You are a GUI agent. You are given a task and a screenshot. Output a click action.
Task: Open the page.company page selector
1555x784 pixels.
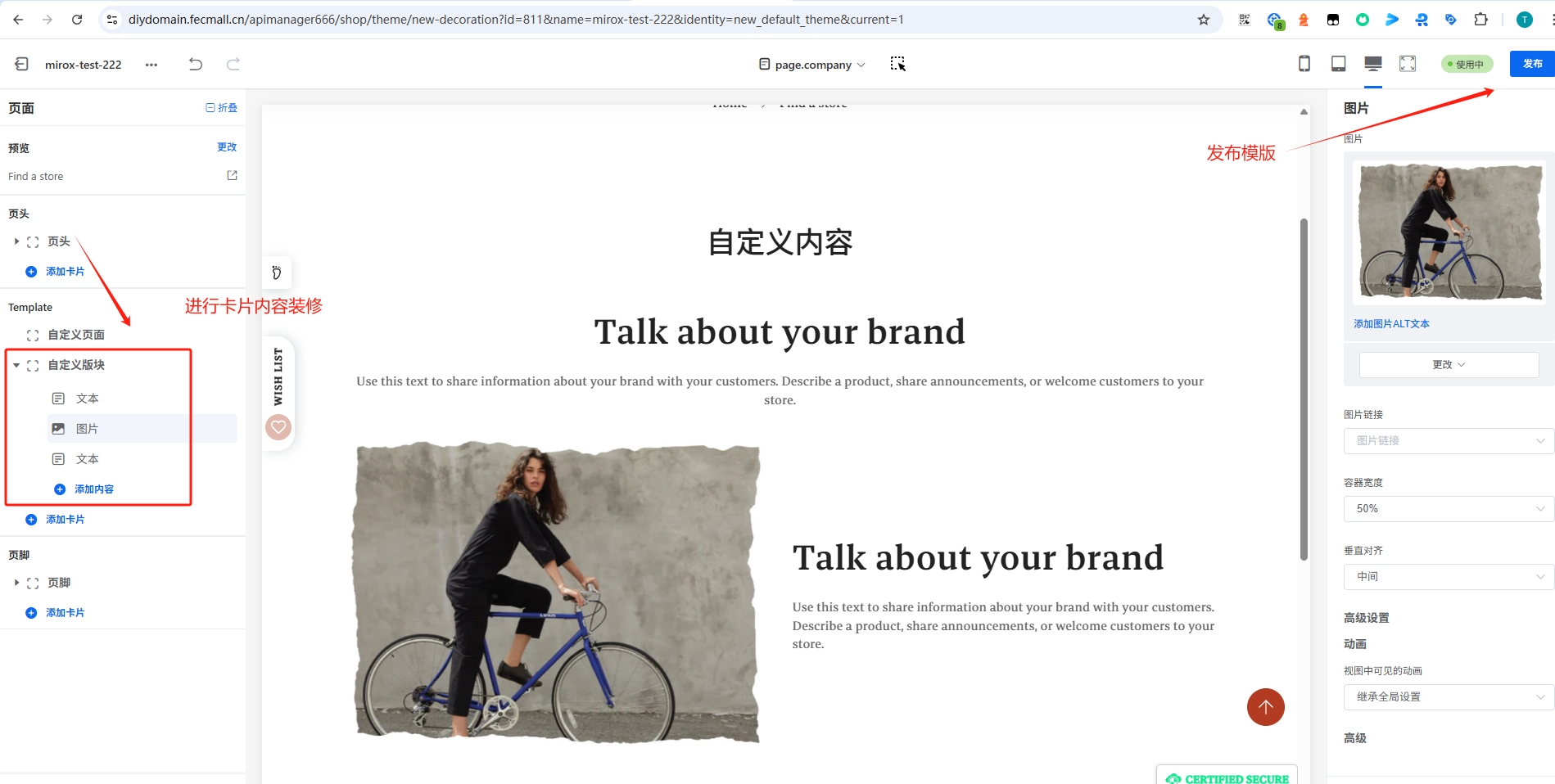[x=812, y=65]
